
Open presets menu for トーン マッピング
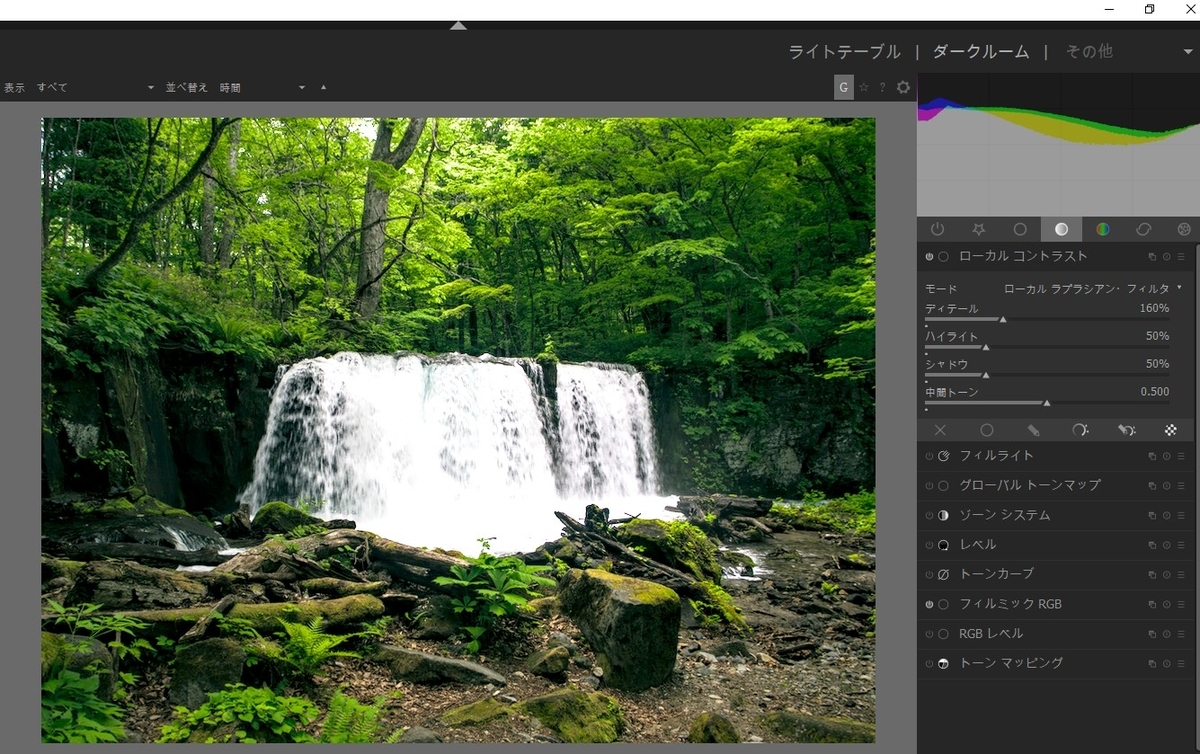[x=1180, y=663]
